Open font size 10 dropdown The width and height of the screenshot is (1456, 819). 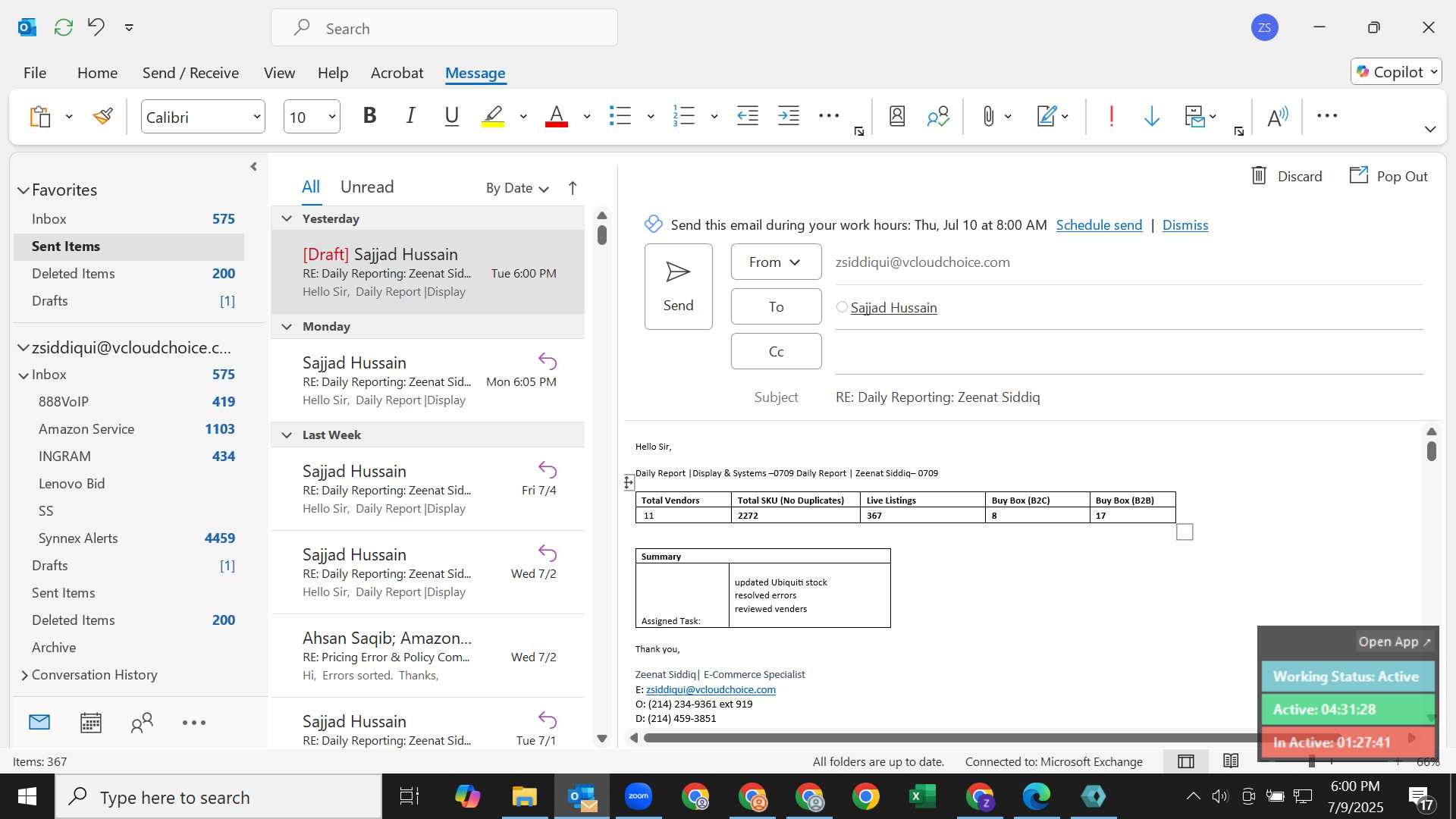[332, 117]
